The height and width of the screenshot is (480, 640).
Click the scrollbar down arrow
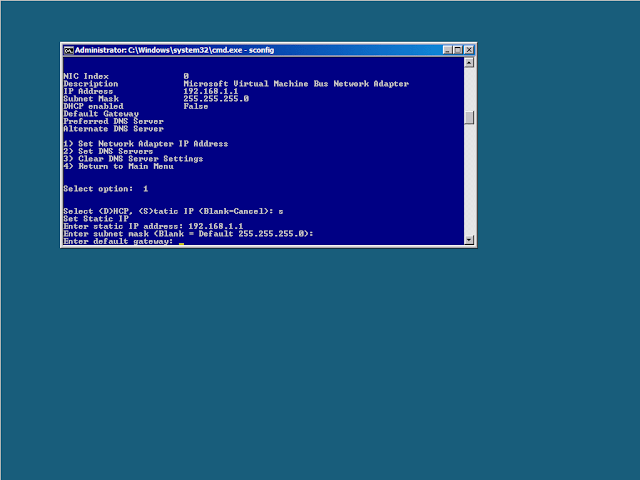(469, 239)
